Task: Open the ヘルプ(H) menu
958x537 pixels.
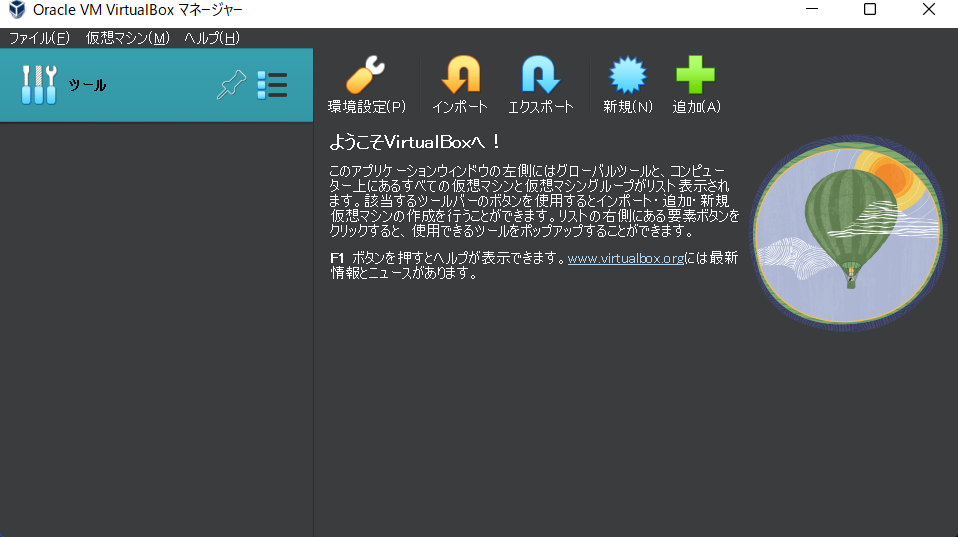Action: click(x=211, y=38)
